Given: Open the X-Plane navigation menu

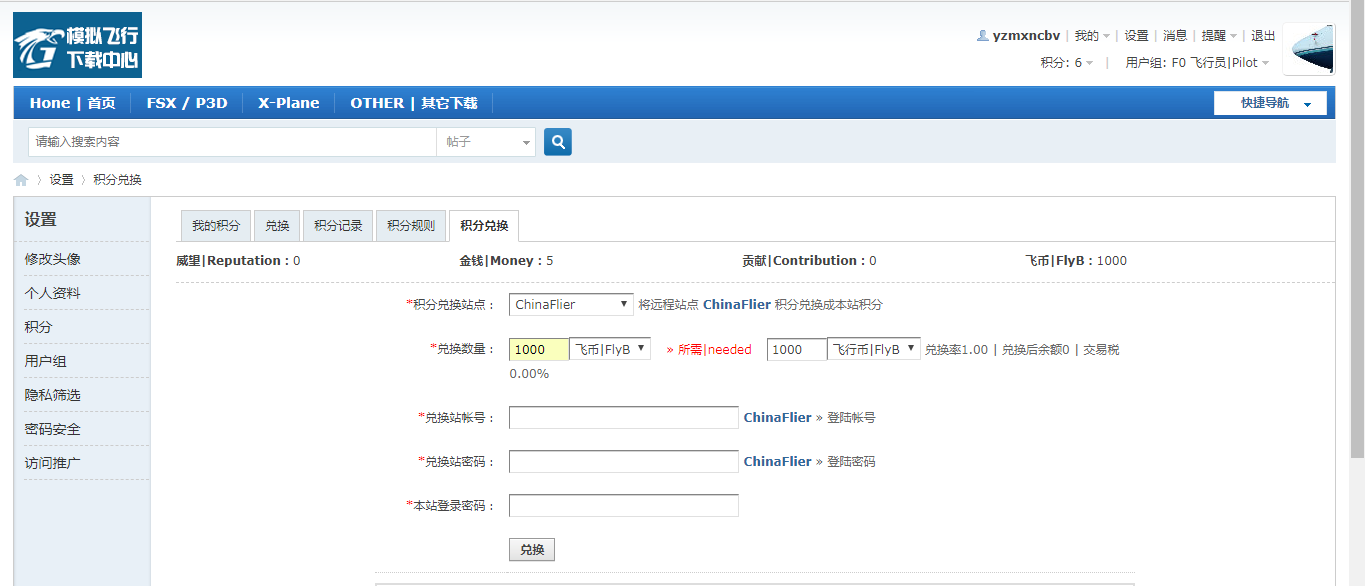Looking at the screenshot, I should pos(288,102).
